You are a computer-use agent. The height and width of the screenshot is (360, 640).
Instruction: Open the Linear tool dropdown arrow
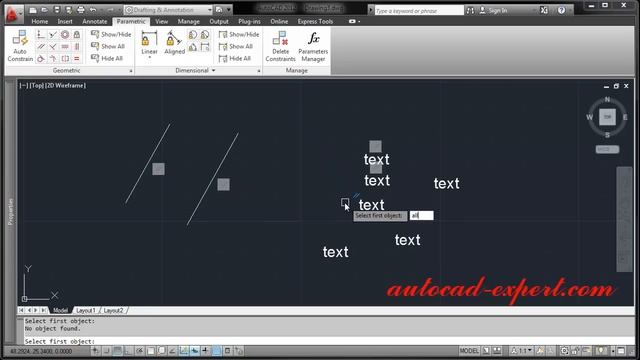click(x=149, y=58)
